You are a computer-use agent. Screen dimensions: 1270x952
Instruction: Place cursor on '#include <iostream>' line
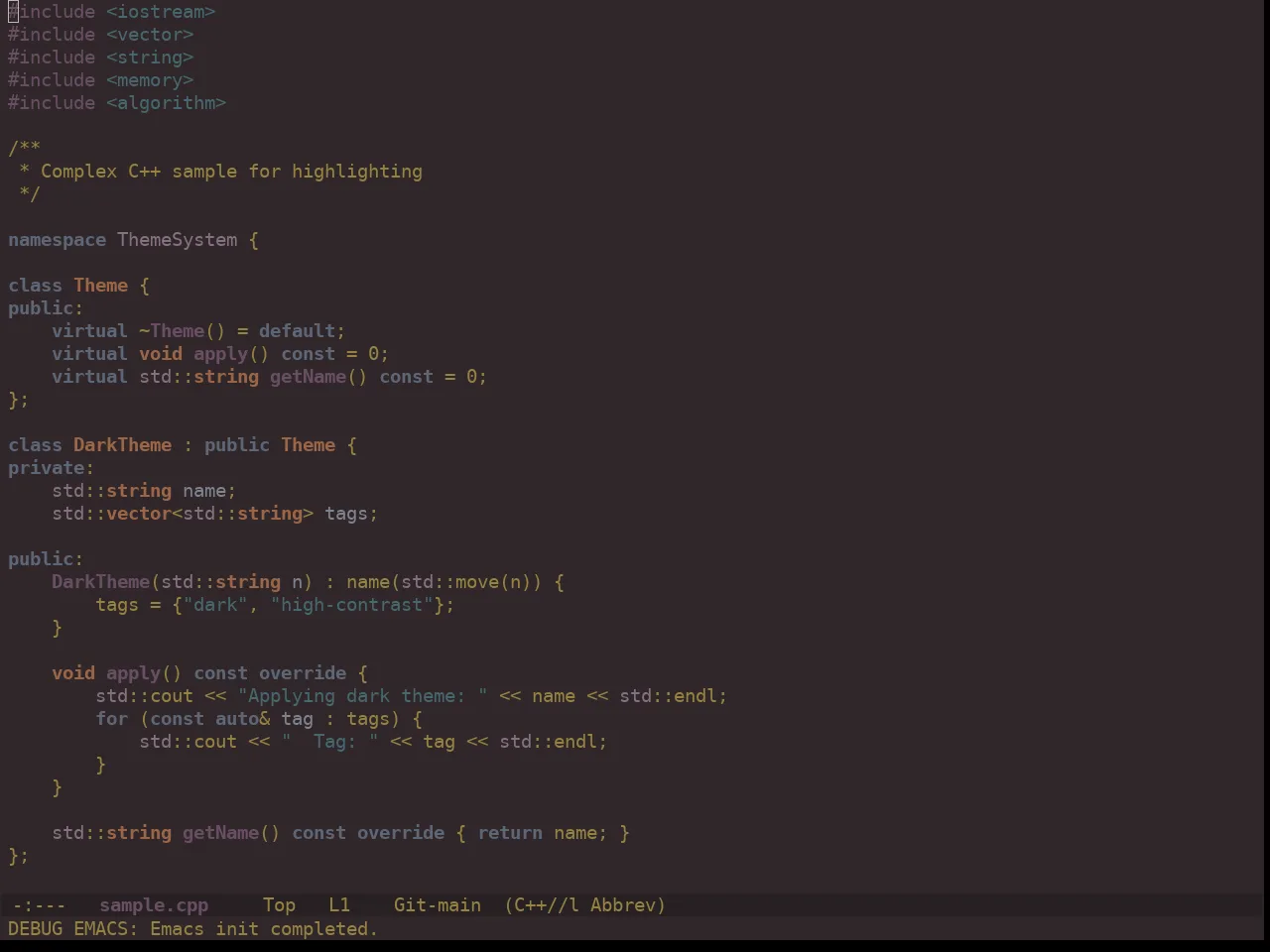[x=112, y=12]
